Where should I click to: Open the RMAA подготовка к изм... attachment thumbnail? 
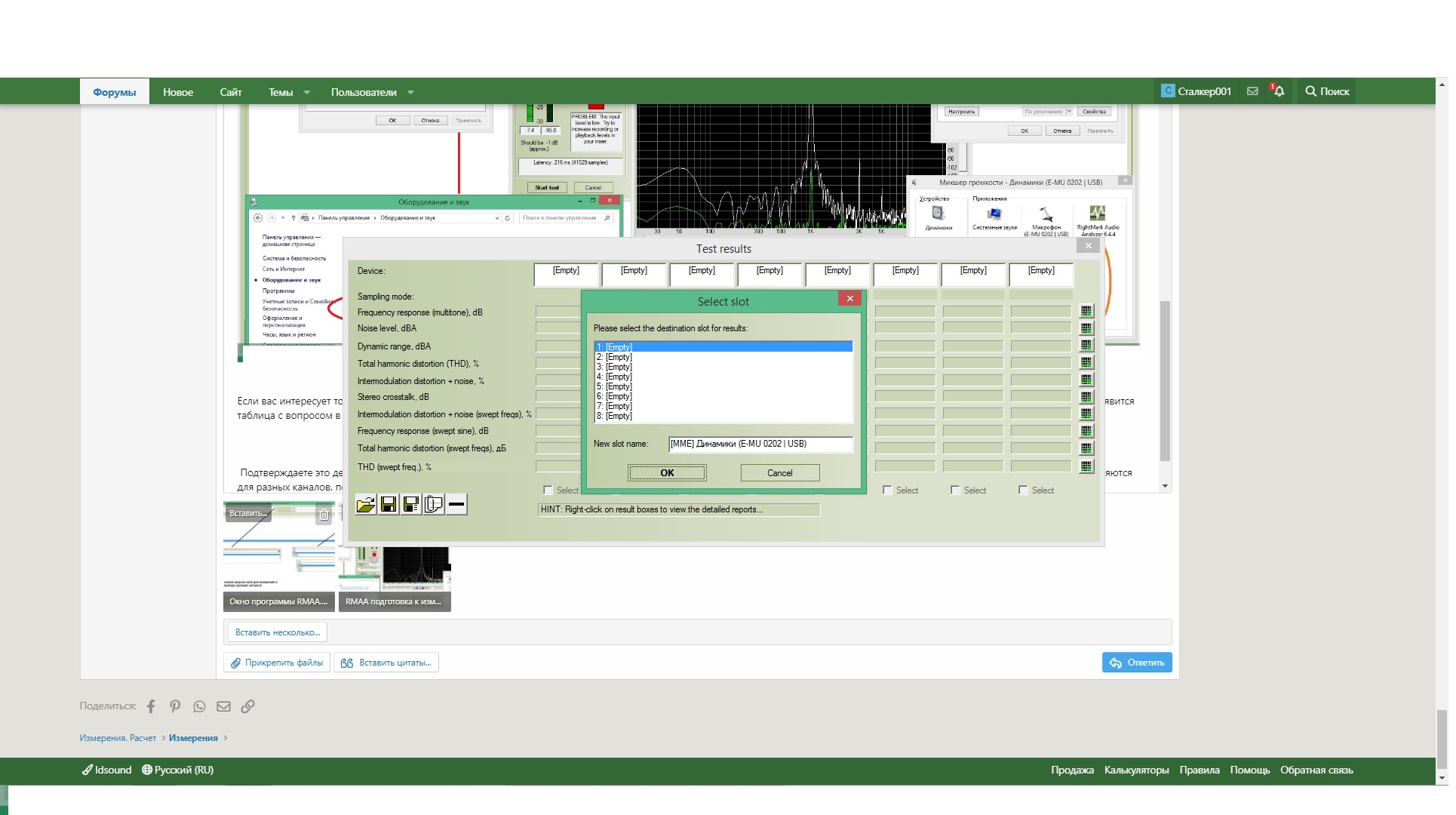tap(395, 577)
